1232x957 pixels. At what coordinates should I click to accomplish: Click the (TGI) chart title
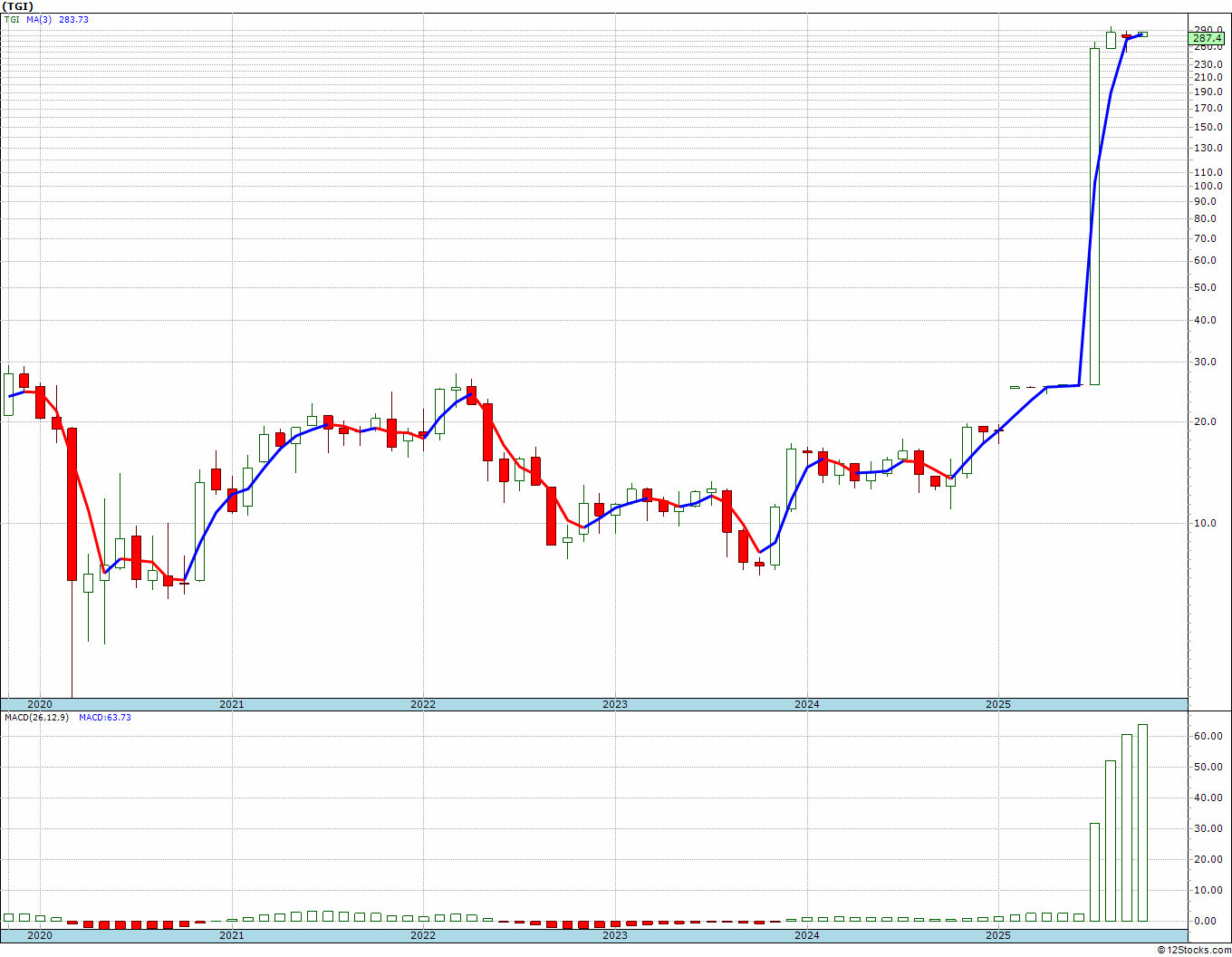tap(18, 6)
